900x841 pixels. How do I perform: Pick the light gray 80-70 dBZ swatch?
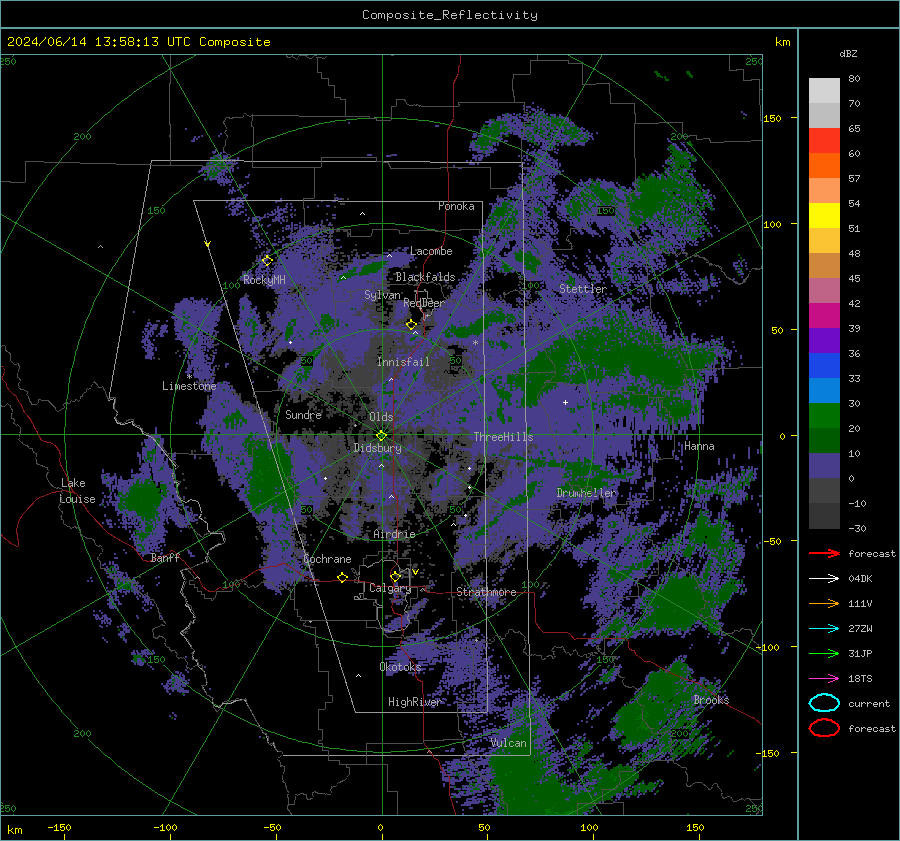coord(824,91)
